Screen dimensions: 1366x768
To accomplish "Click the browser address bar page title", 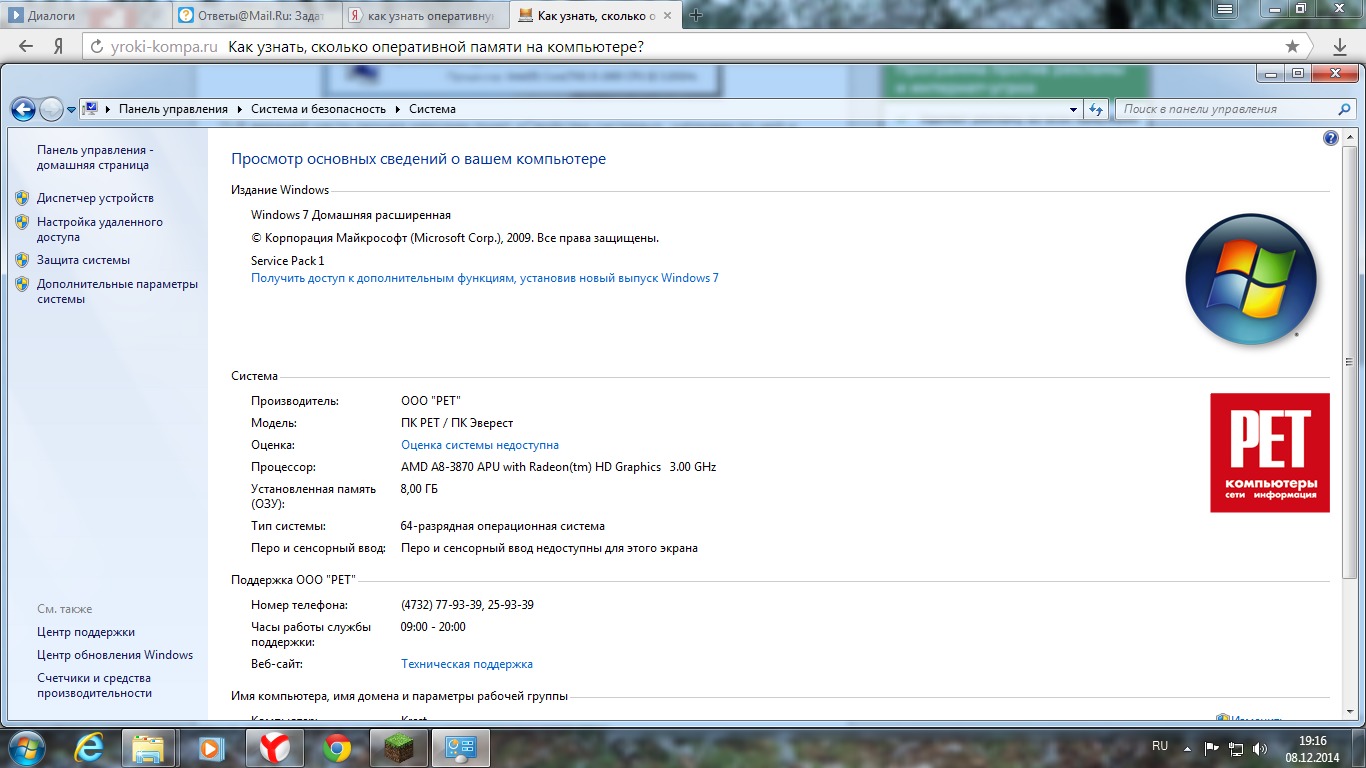I will point(436,47).
